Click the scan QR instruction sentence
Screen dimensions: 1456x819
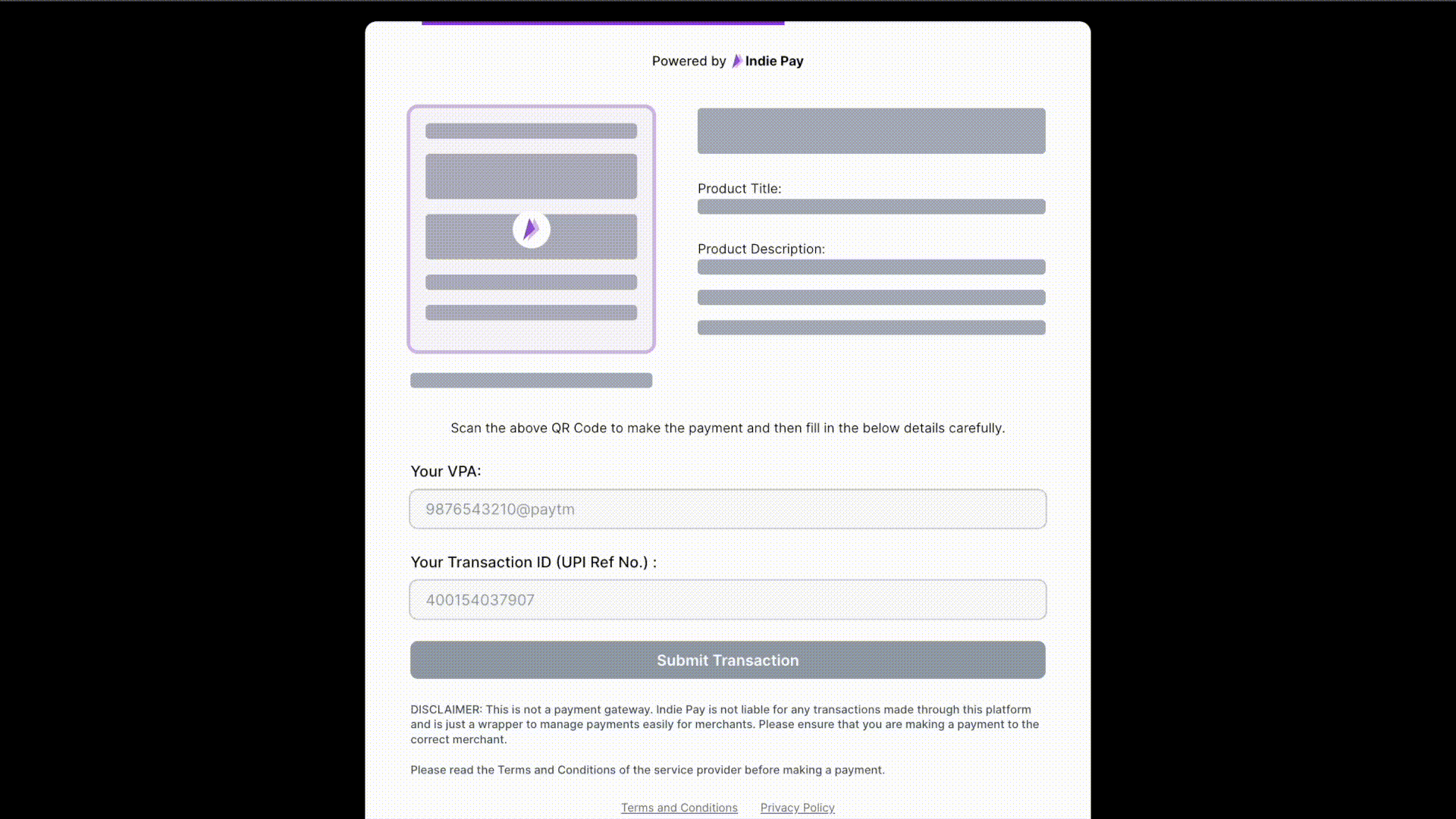coord(727,428)
